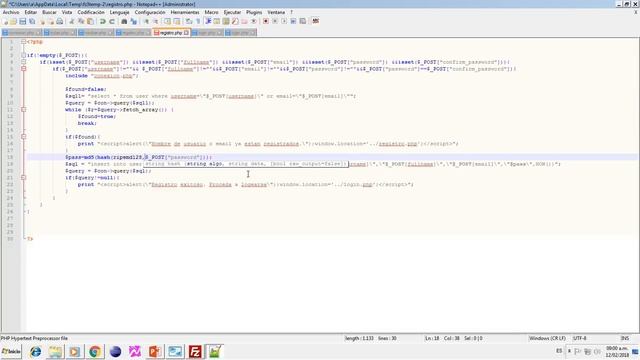Open the Document Map toolbar icon
Screen dimensions: 640x360
pos(226,21)
